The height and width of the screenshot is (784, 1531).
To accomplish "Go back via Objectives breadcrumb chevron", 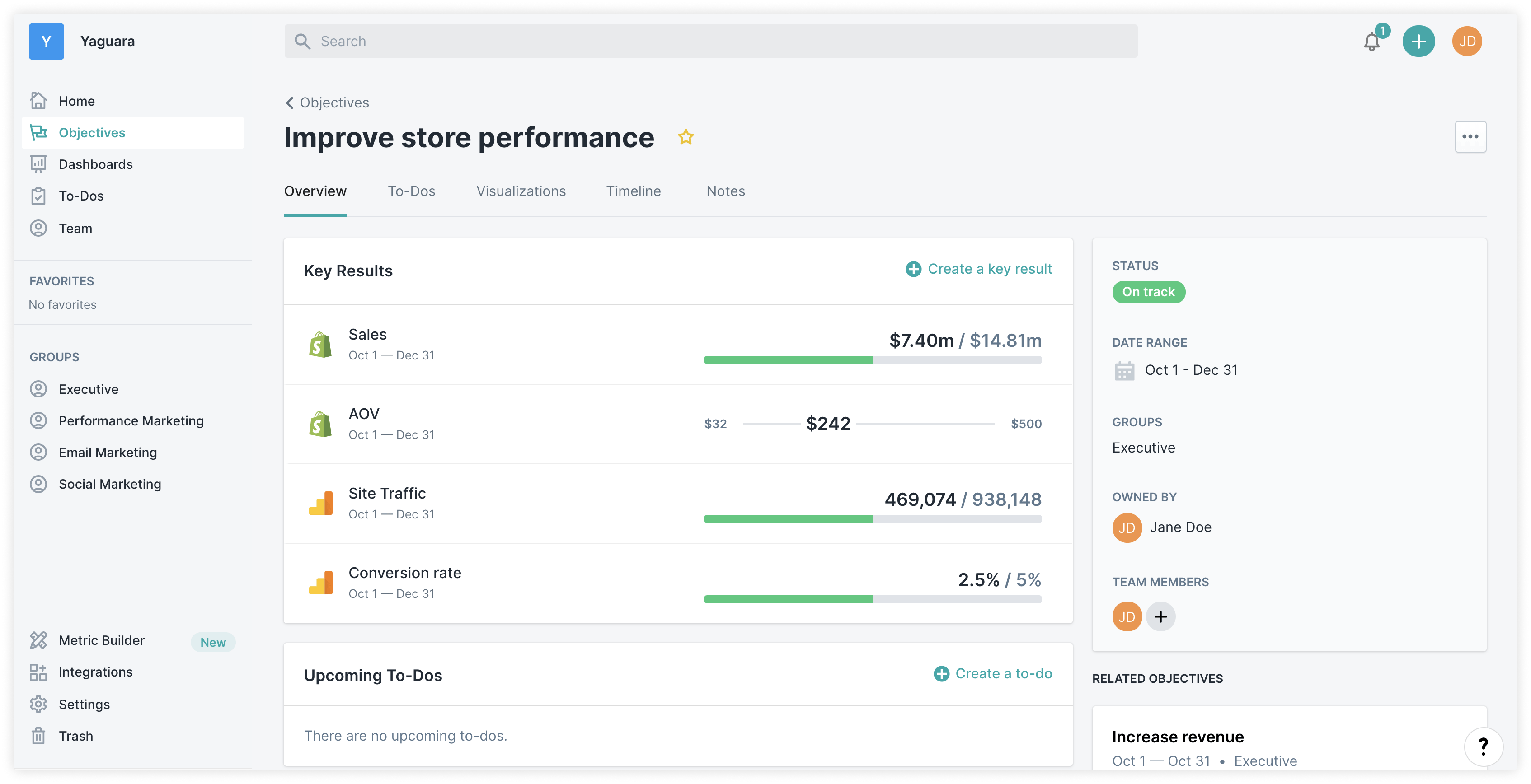I will pos(290,103).
